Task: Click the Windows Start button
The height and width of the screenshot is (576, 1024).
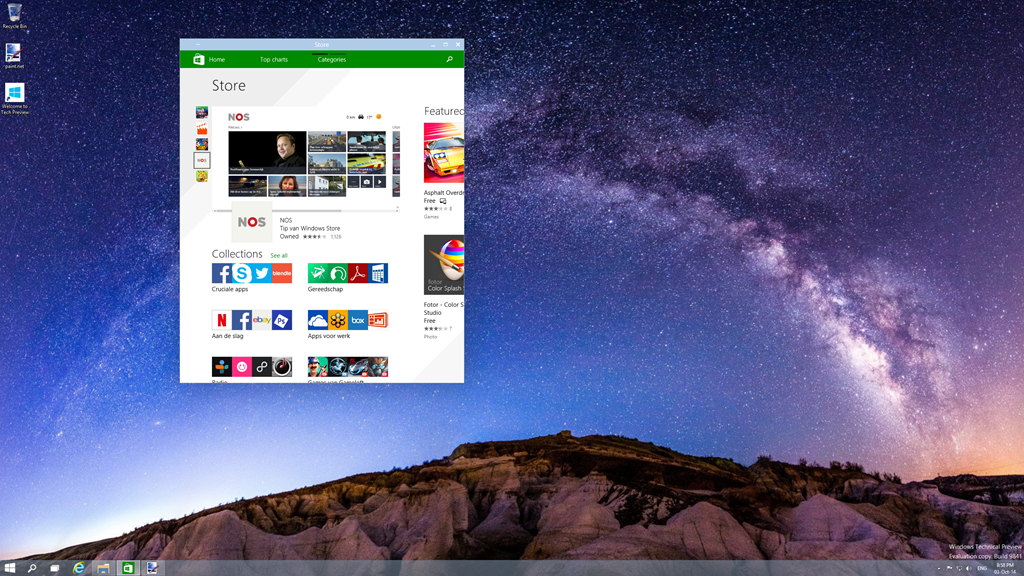Action: pyautogui.click(x=10, y=568)
